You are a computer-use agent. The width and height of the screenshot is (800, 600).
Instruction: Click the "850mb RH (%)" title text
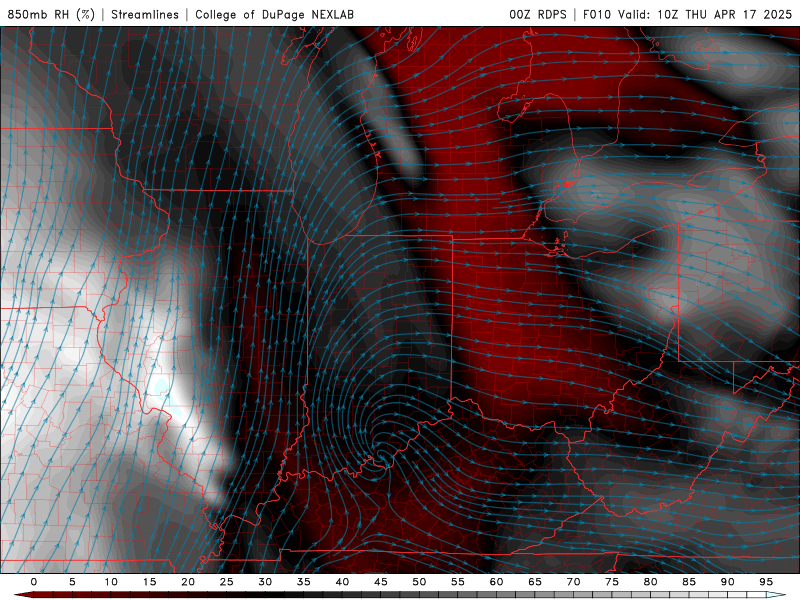click(x=51, y=14)
